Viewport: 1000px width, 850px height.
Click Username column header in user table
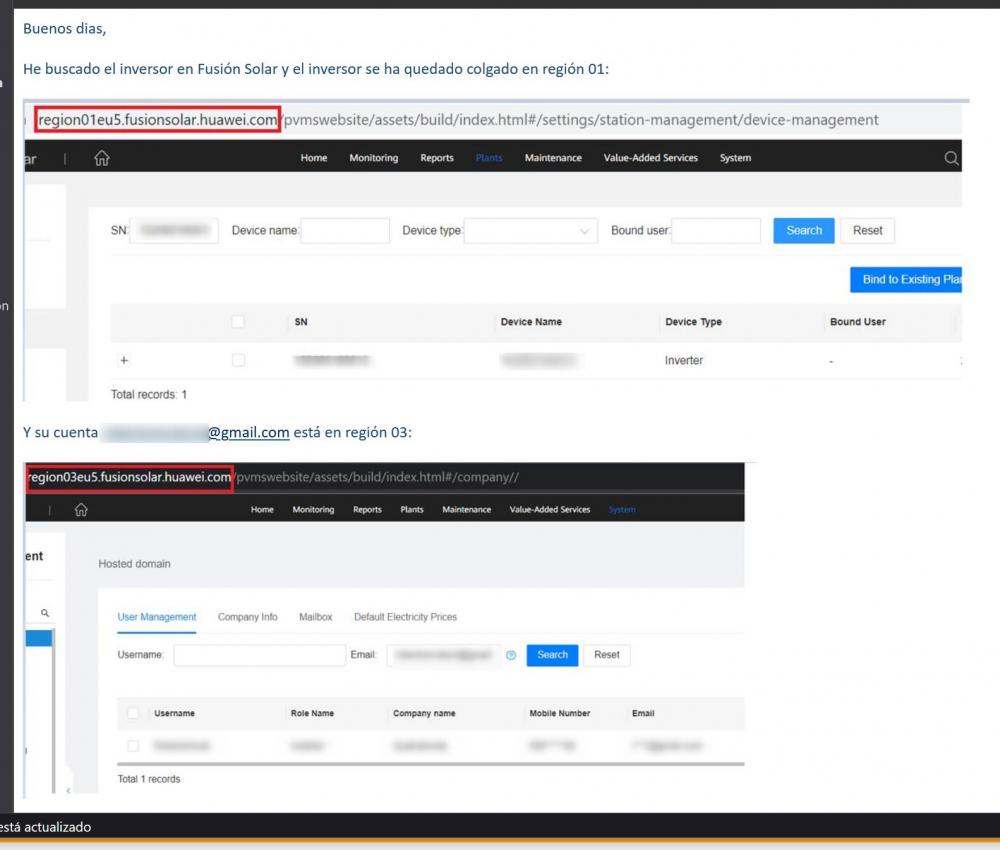pyautogui.click(x=174, y=714)
